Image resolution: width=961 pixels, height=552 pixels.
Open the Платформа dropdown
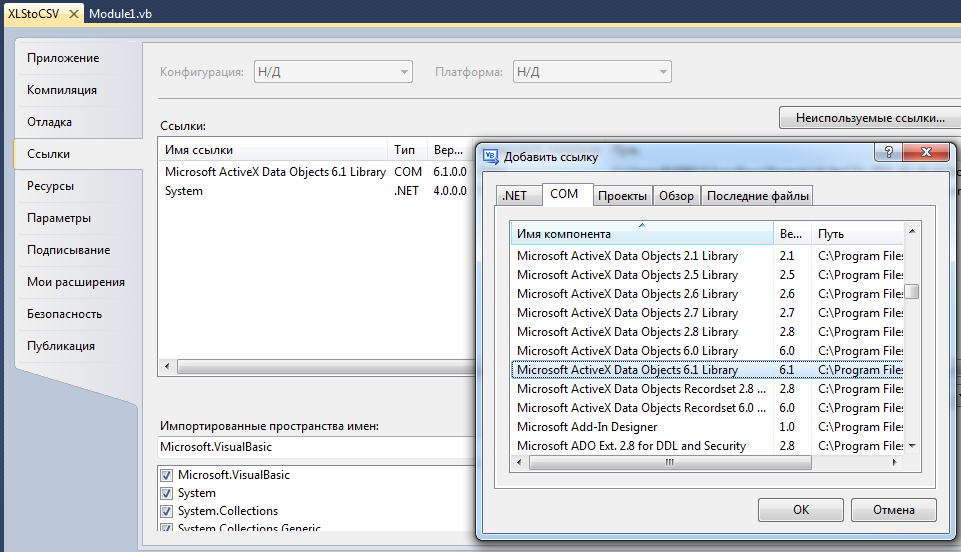click(x=592, y=72)
